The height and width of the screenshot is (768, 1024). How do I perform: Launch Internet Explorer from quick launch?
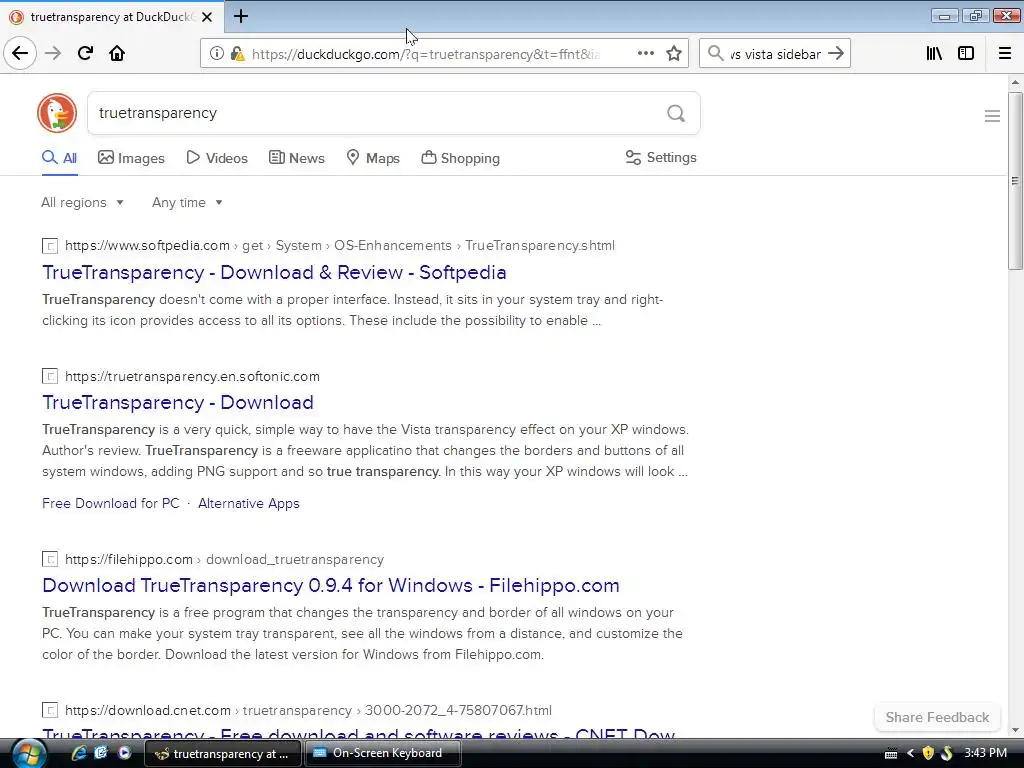click(x=79, y=753)
